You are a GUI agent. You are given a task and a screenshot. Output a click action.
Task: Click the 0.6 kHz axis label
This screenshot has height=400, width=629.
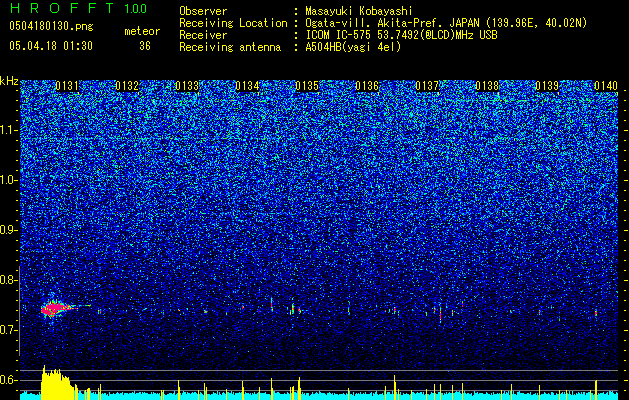coord(9,380)
